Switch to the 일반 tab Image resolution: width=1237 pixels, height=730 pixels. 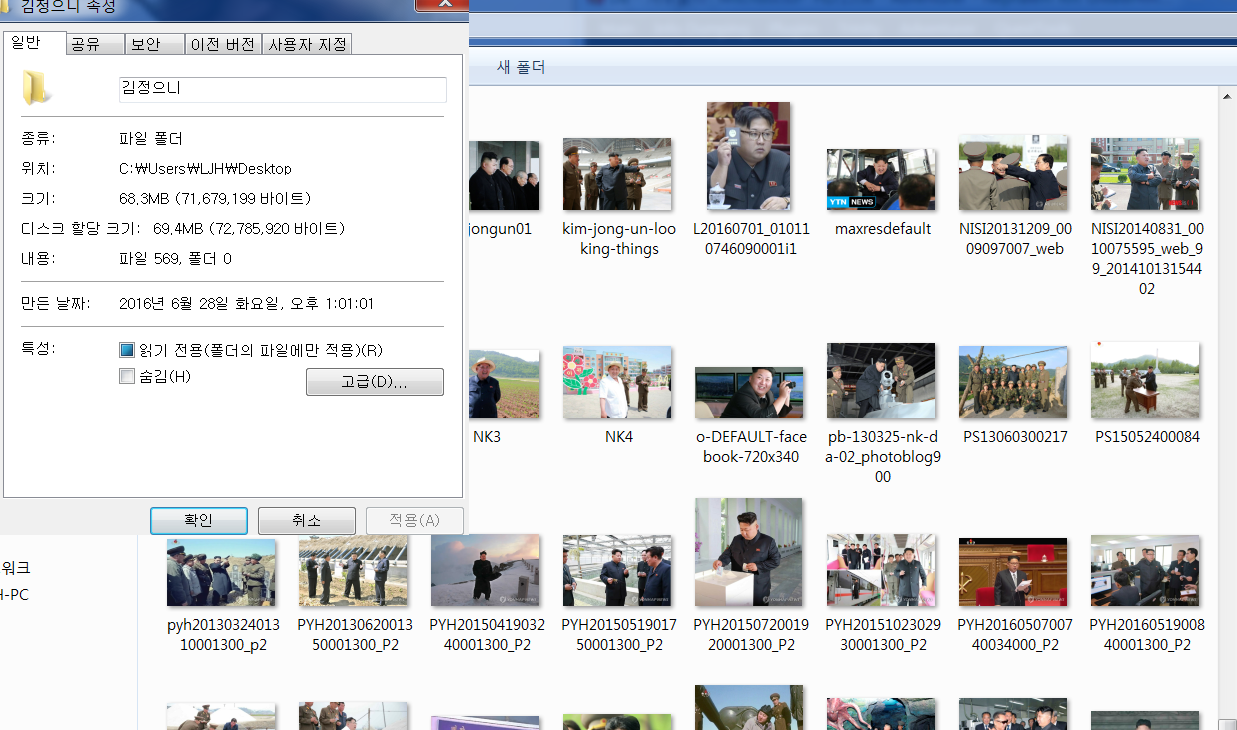(x=35, y=43)
